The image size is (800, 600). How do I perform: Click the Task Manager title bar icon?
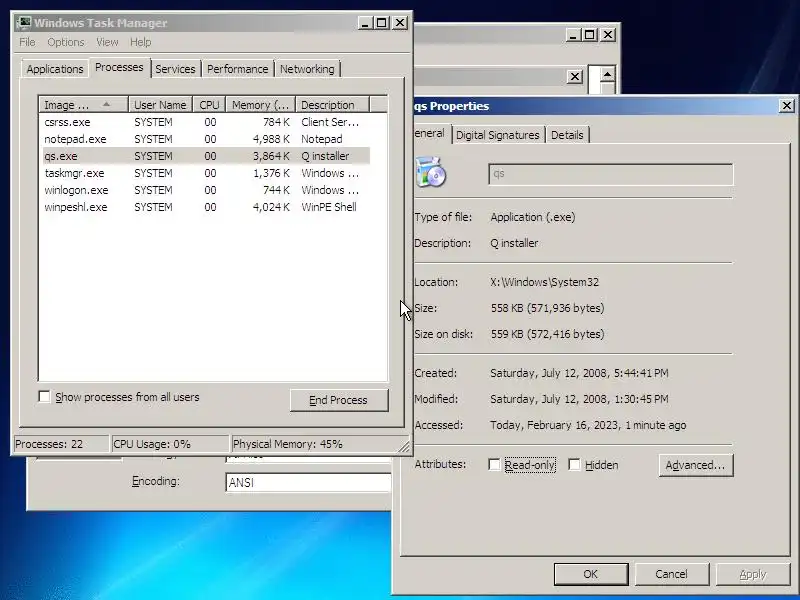[23, 23]
